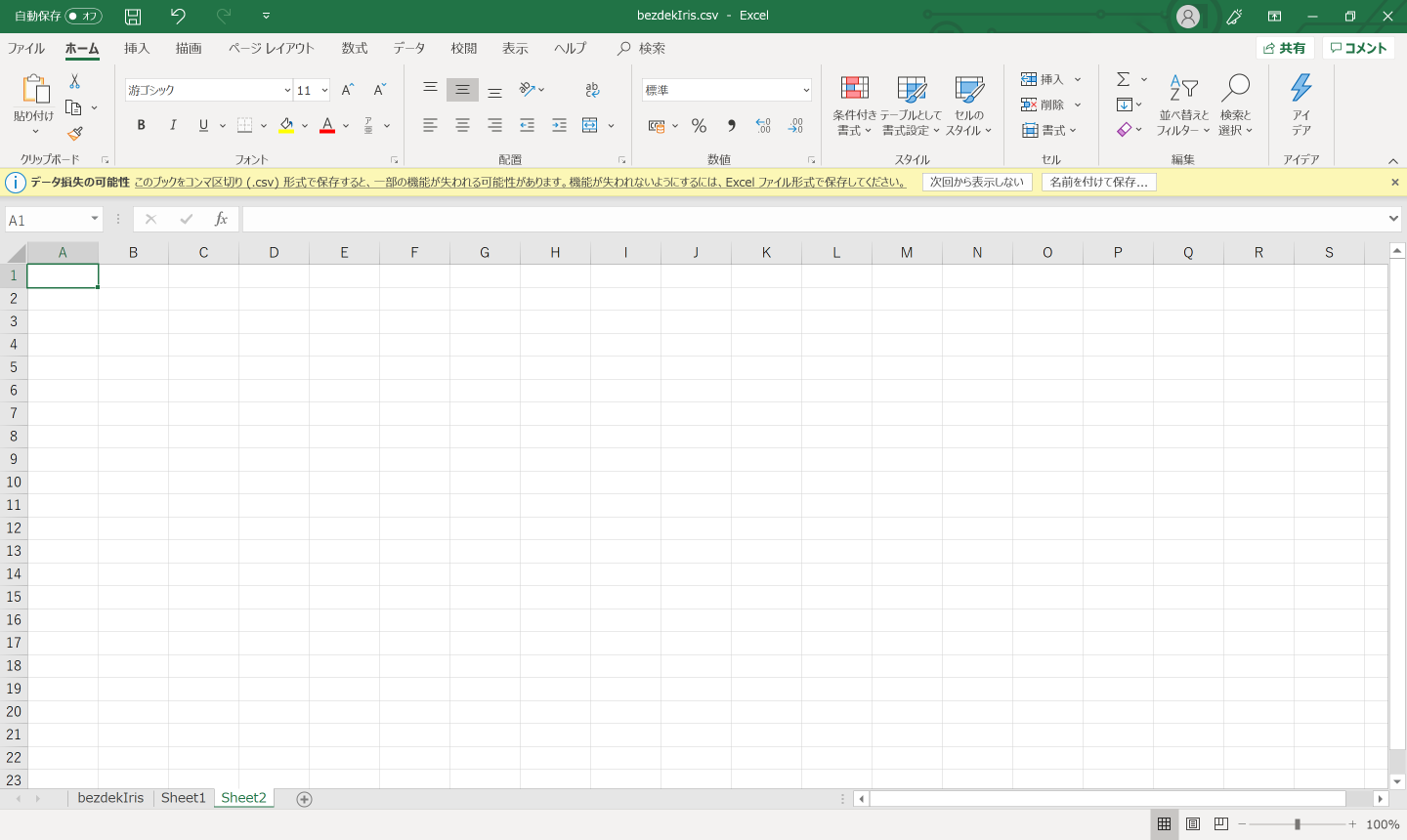Viewport: 1407px width, 840px height.
Task: Click the formula bar input field
Action: tap(813, 219)
